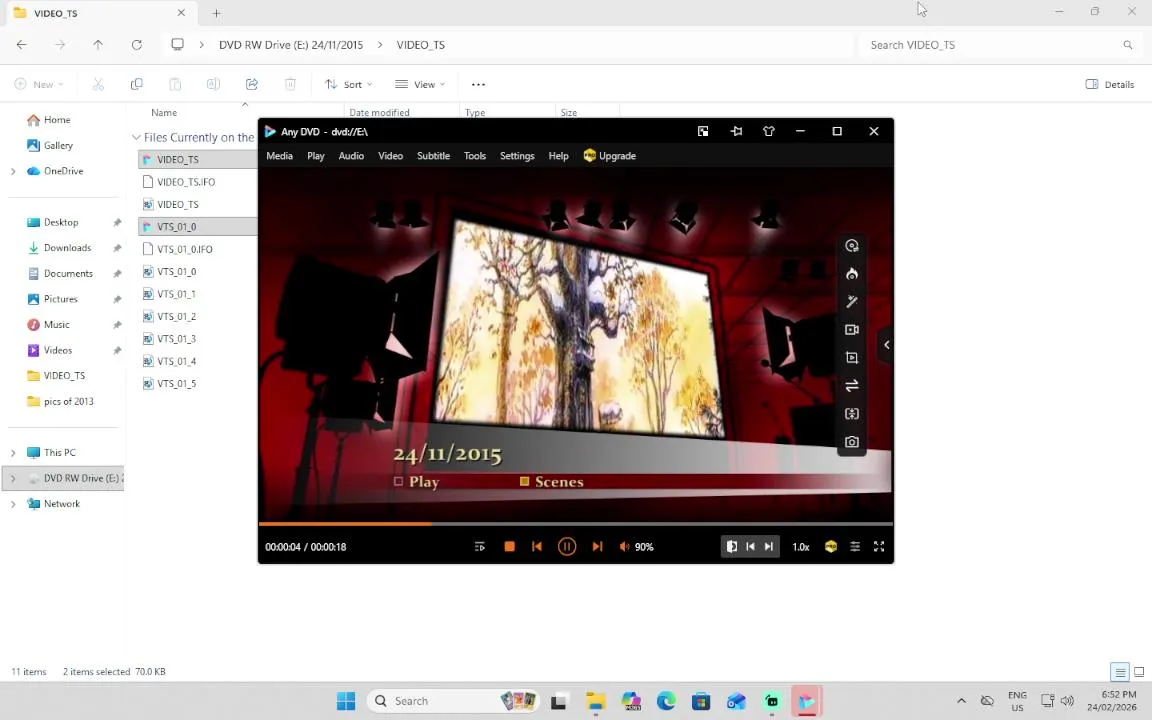1152x720 pixels.
Task: Step back one frame
Action: (x=750, y=547)
